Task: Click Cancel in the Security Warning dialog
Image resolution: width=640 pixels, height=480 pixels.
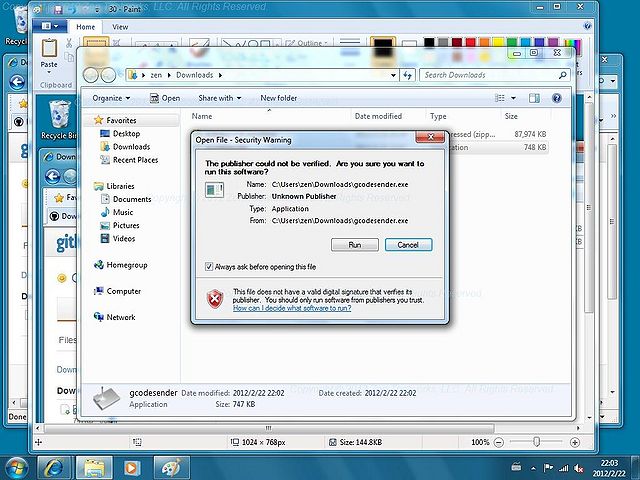Action: 408,245
